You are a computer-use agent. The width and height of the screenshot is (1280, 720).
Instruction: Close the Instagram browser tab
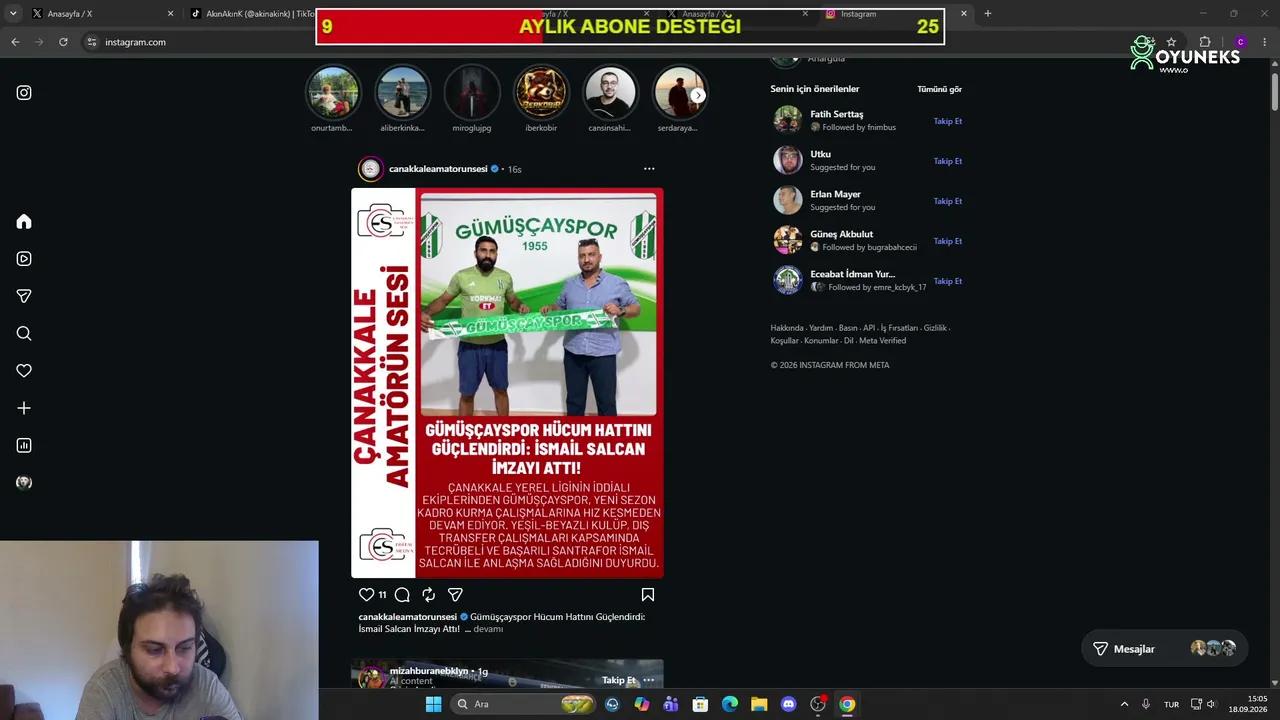point(964,14)
